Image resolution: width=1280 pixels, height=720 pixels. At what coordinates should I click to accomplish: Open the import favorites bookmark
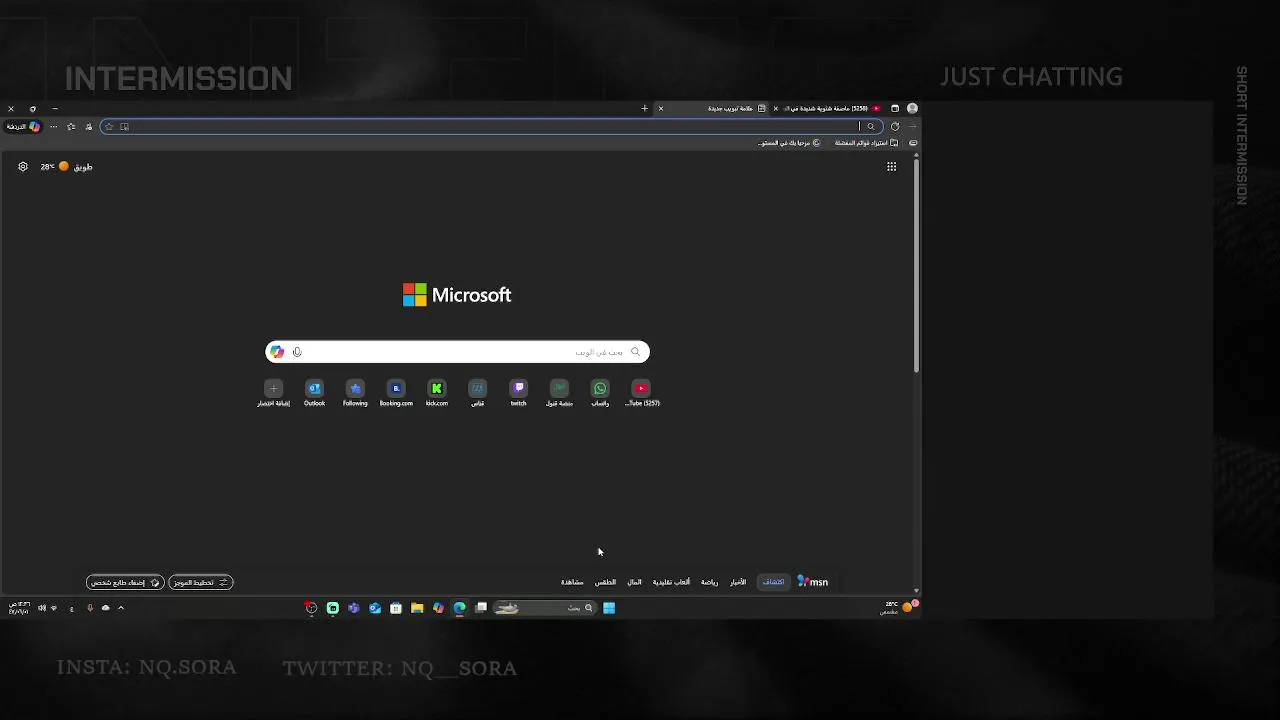pyautogui.click(x=866, y=143)
